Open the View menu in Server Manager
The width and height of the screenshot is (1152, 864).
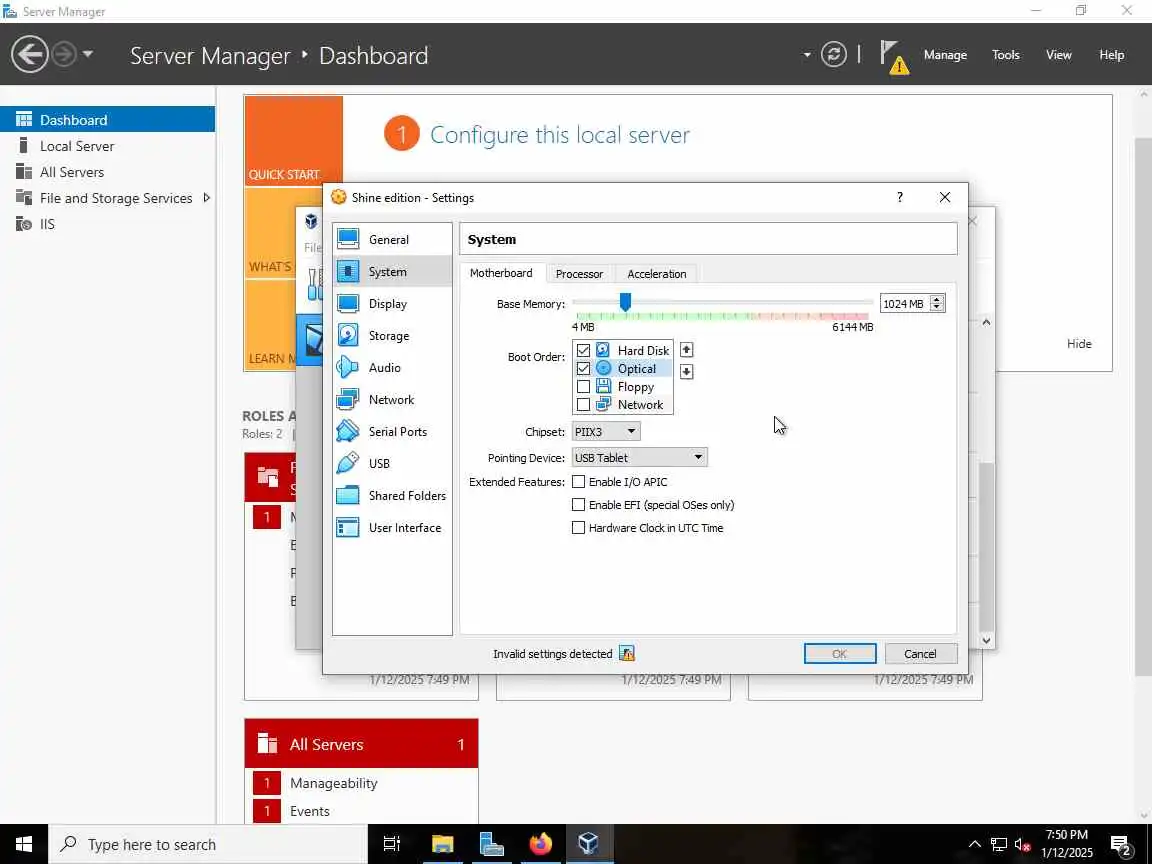point(1059,55)
